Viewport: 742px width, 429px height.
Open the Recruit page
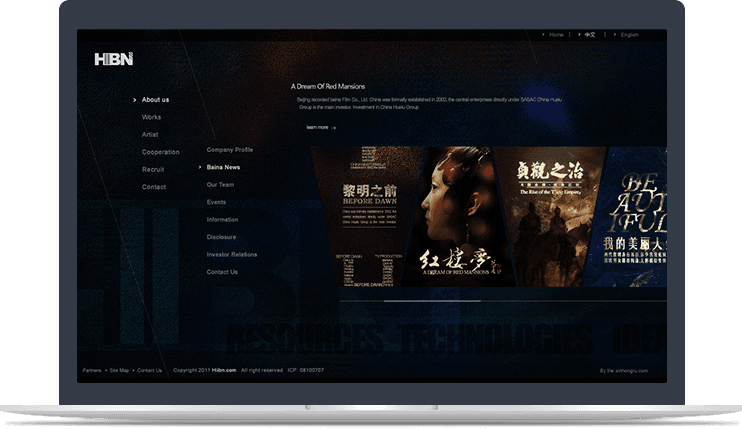(x=153, y=169)
